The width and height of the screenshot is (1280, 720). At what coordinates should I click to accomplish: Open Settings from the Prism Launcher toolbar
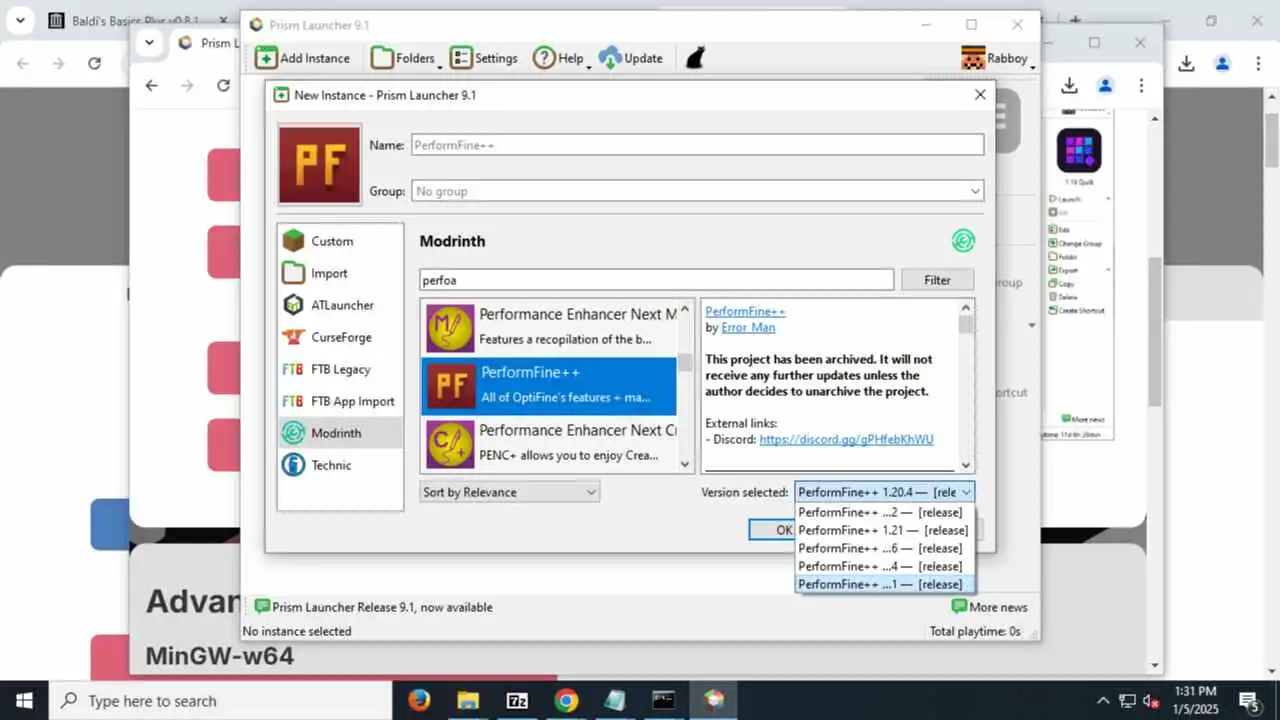[x=484, y=58]
